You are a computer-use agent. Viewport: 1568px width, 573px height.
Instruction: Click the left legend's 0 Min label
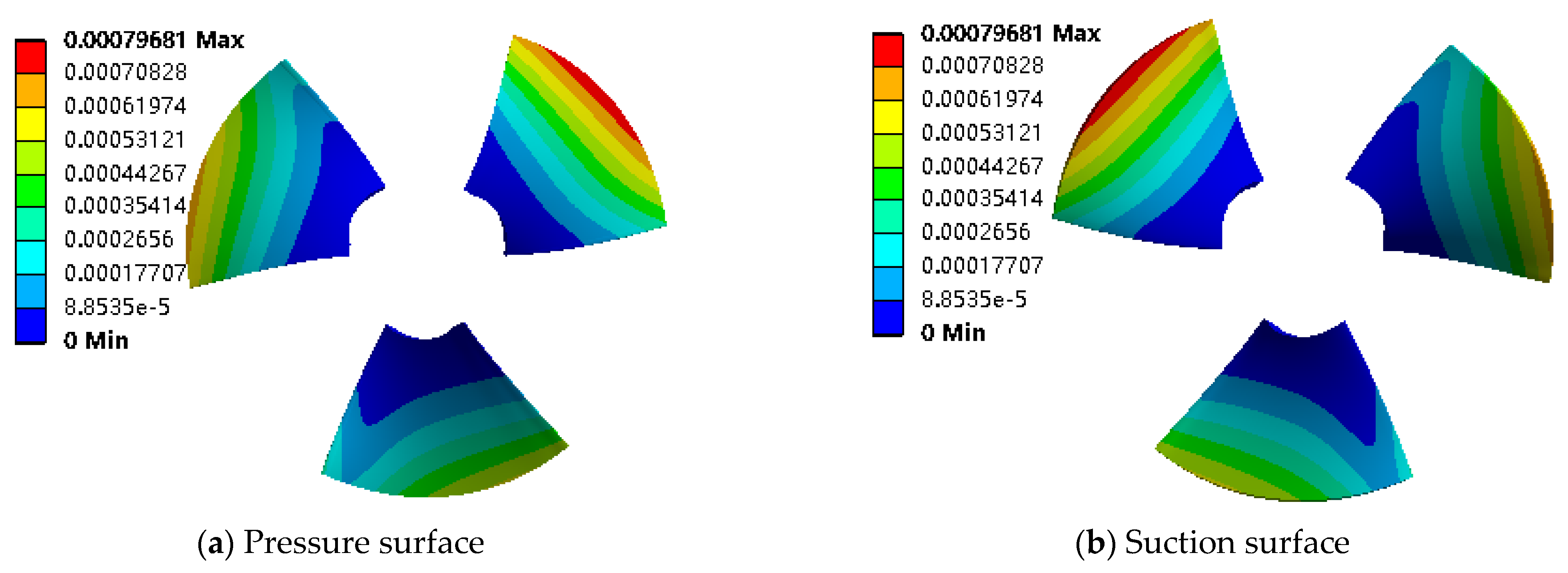click(x=96, y=340)
